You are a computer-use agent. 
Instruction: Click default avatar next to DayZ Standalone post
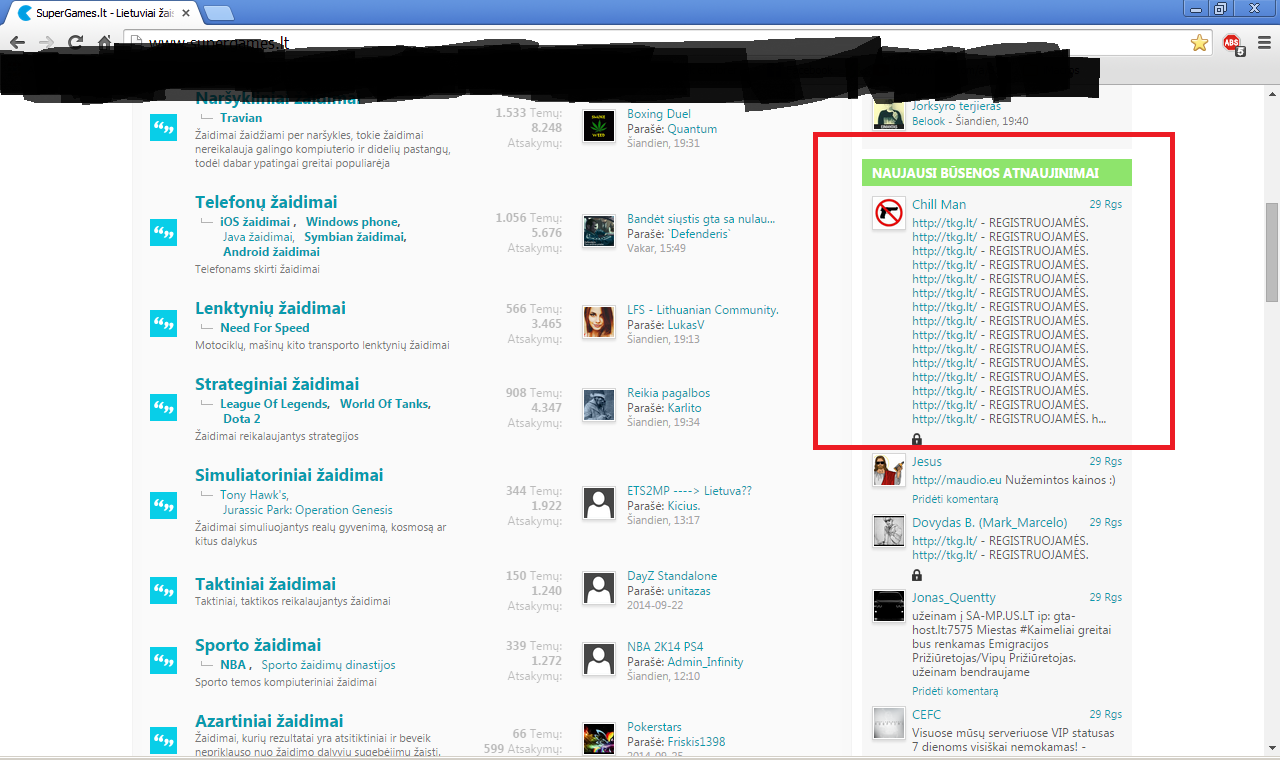[x=599, y=587]
